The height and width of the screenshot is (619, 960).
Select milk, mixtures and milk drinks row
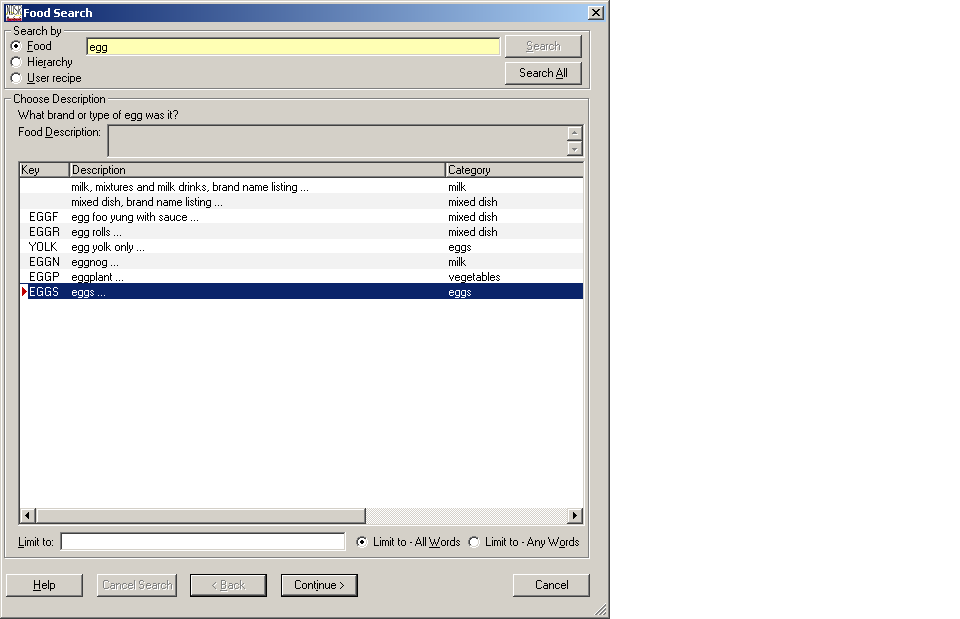pyautogui.click(x=301, y=187)
